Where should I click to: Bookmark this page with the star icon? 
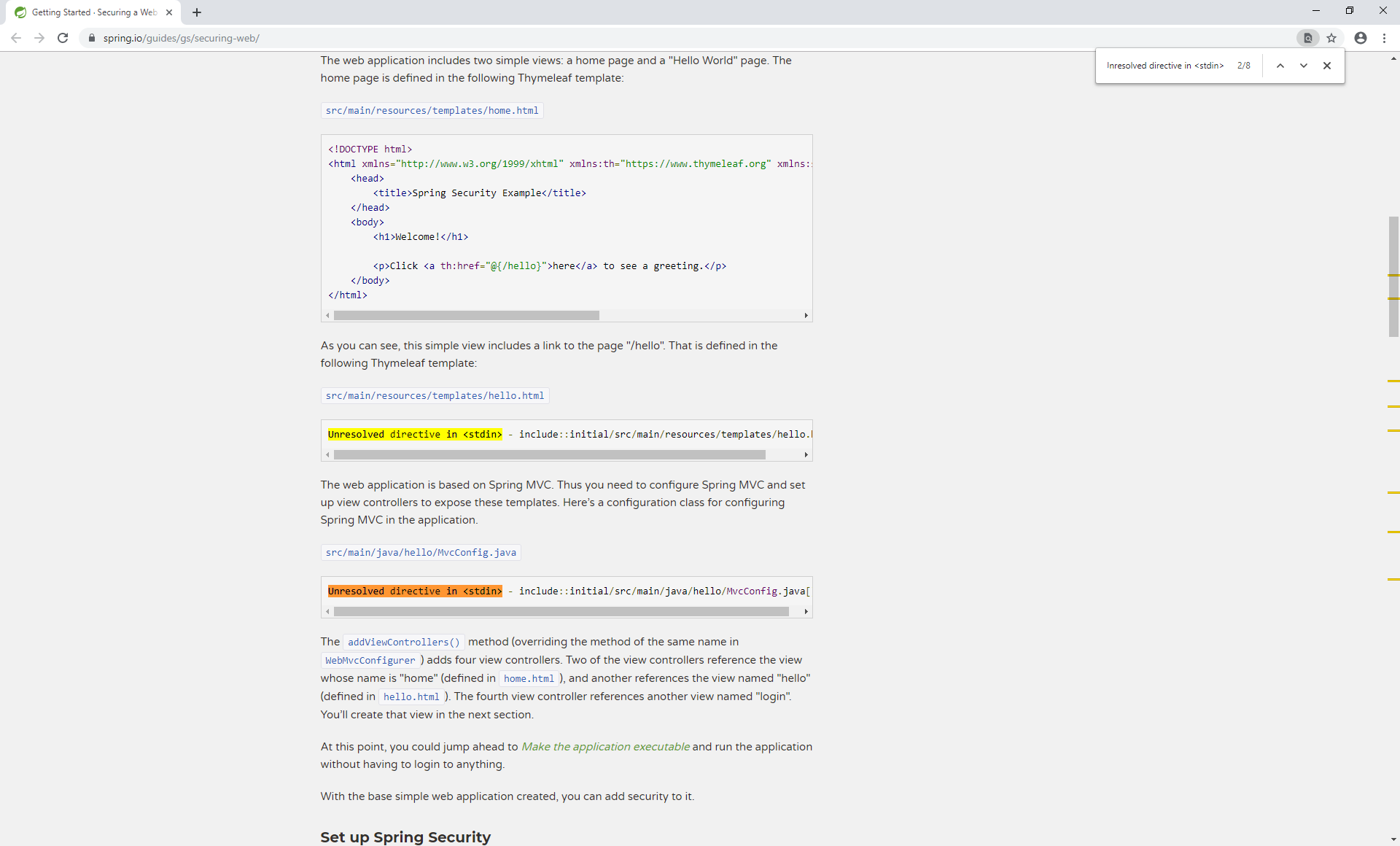(1332, 38)
